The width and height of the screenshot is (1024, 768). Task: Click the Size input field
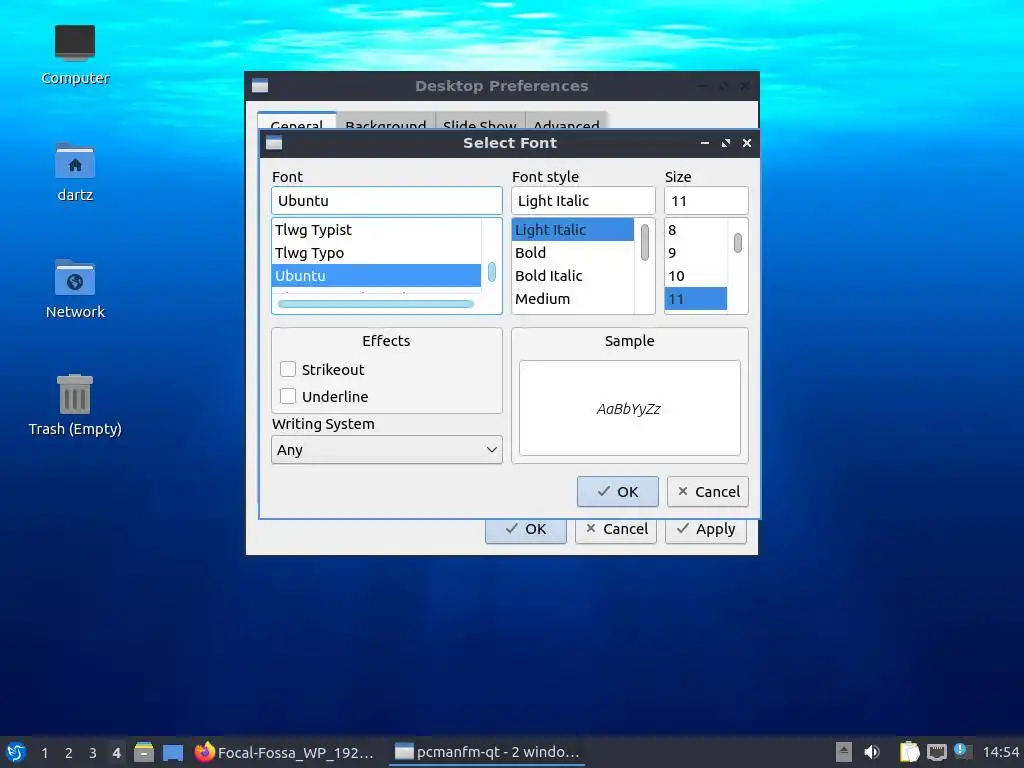(x=706, y=200)
